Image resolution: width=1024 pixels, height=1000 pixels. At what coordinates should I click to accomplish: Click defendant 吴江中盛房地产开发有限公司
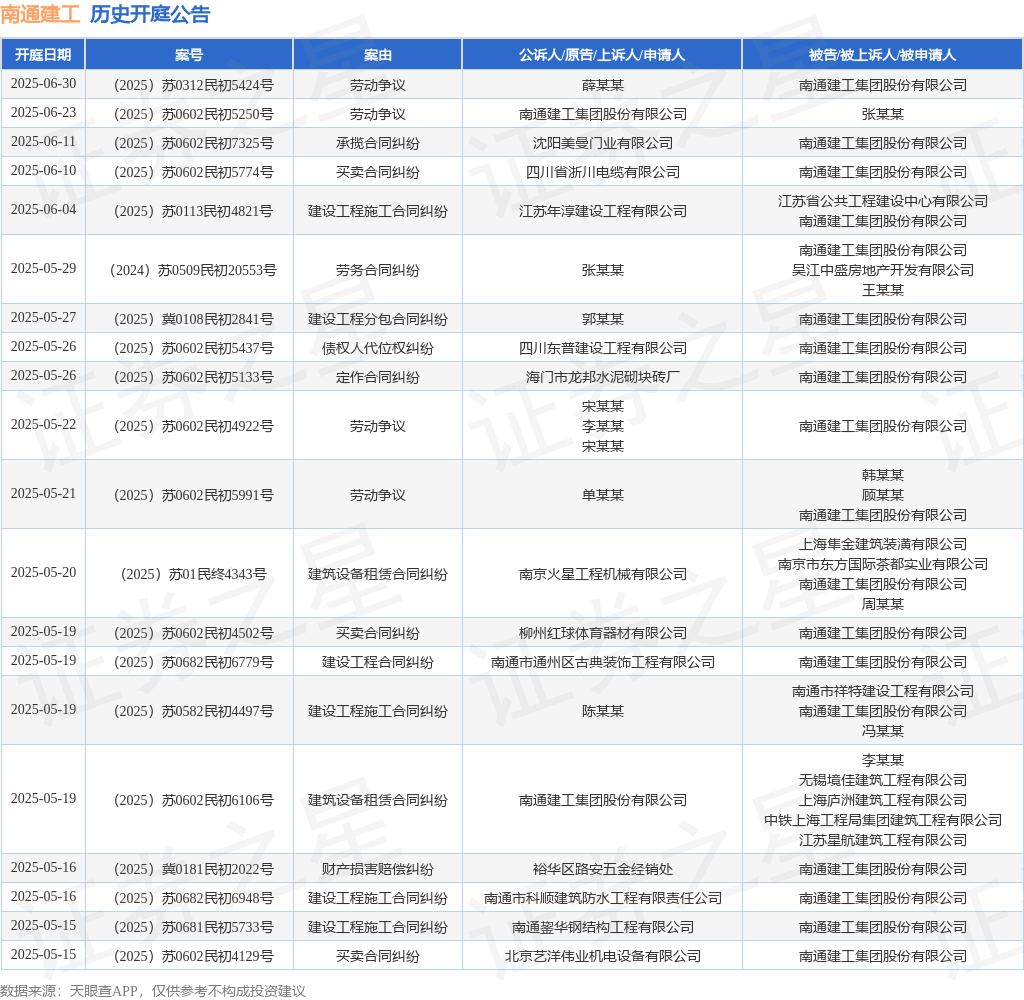coord(882,270)
